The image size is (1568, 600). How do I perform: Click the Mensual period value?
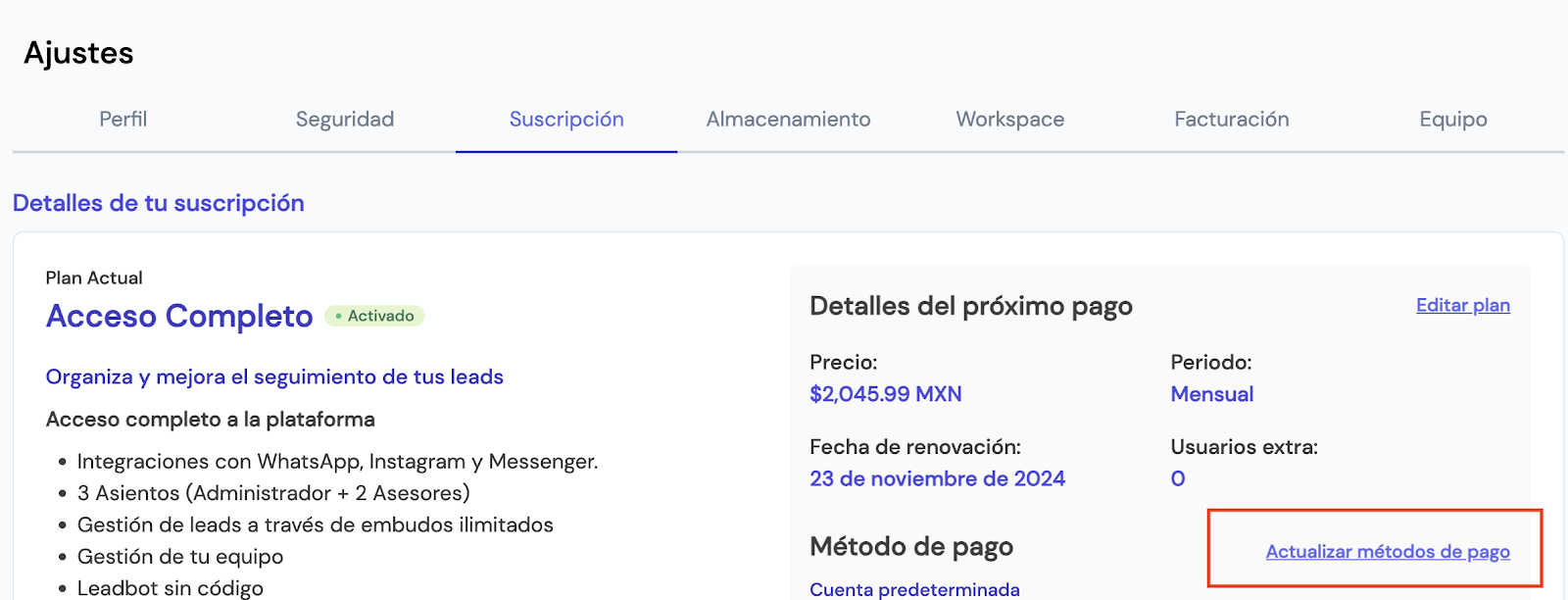coord(1211,394)
